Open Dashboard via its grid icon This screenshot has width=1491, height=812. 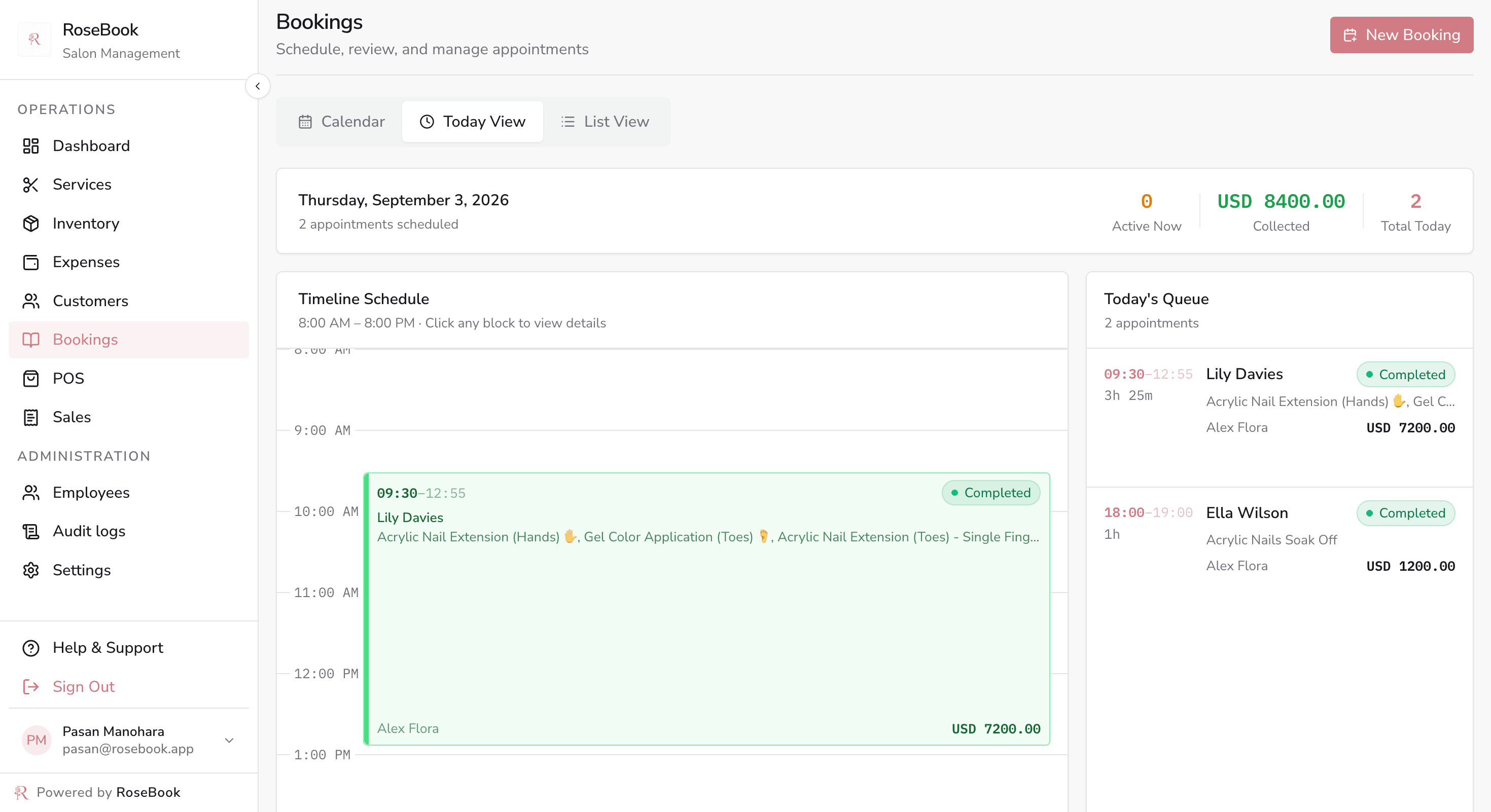click(30, 146)
